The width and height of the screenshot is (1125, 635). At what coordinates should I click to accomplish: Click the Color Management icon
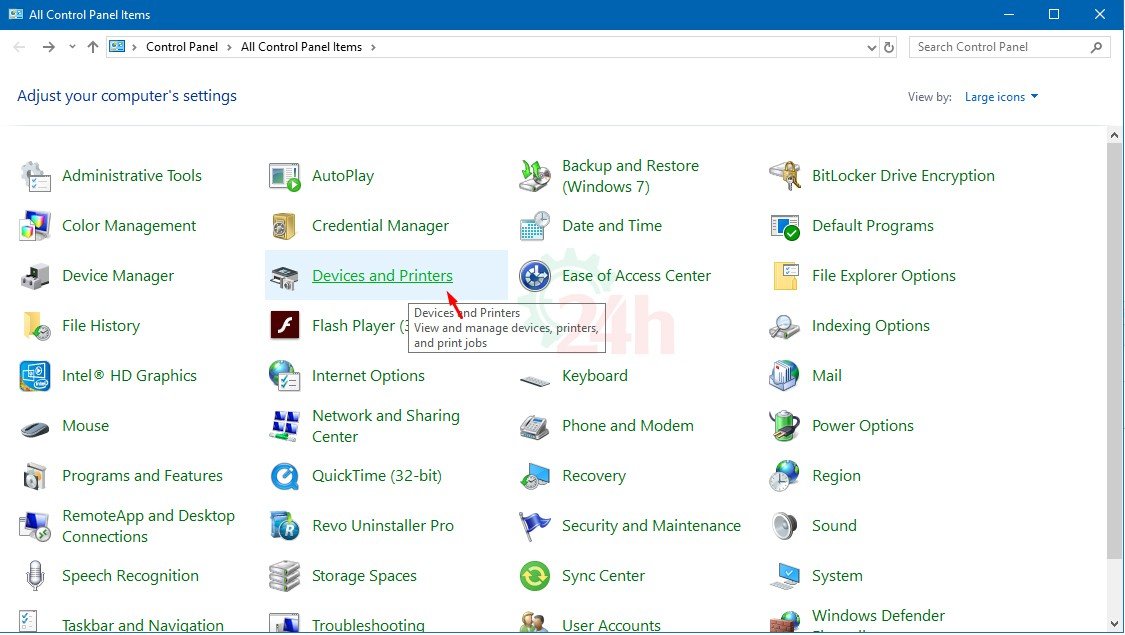(35, 226)
